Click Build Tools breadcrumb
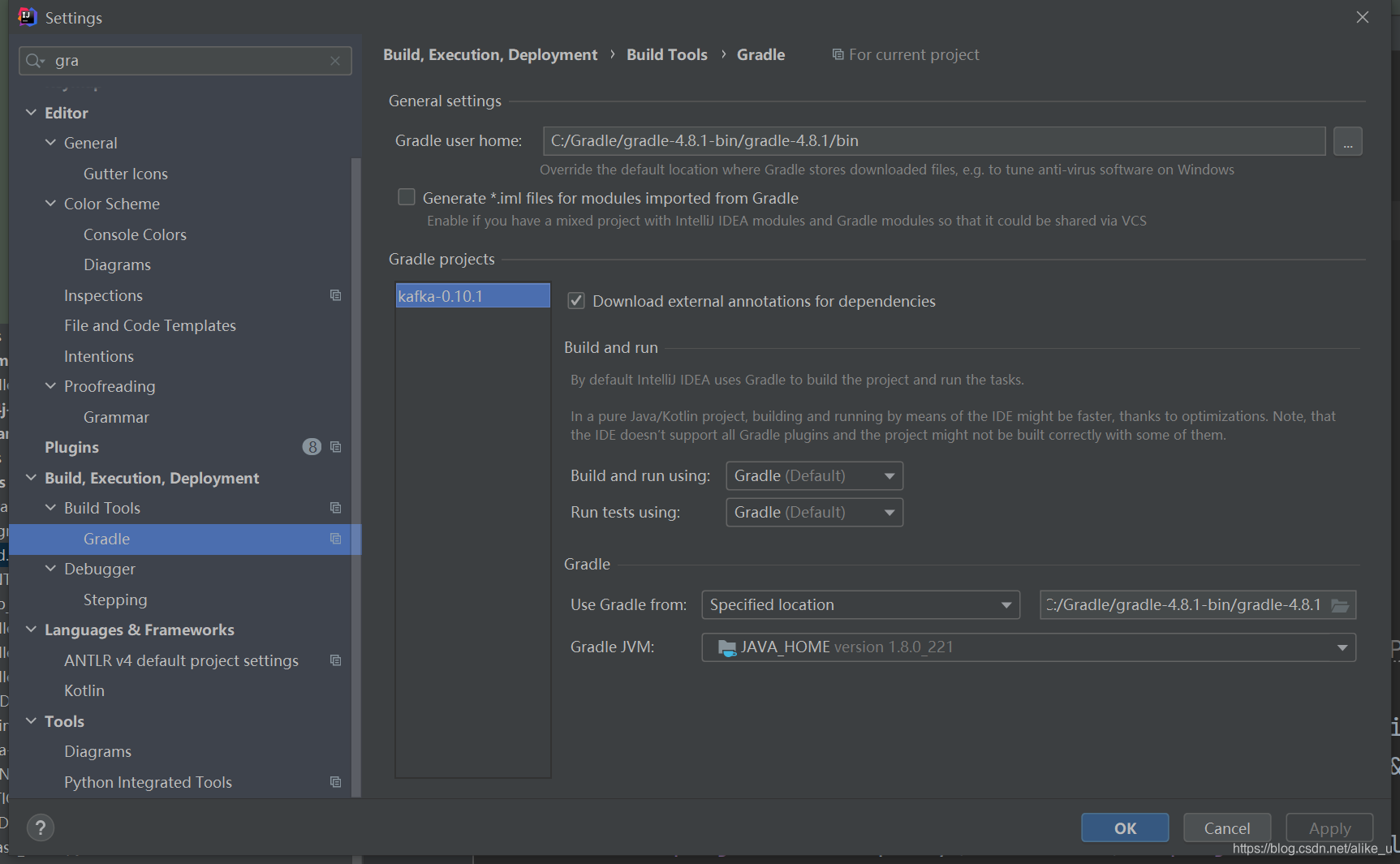 tap(667, 54)
